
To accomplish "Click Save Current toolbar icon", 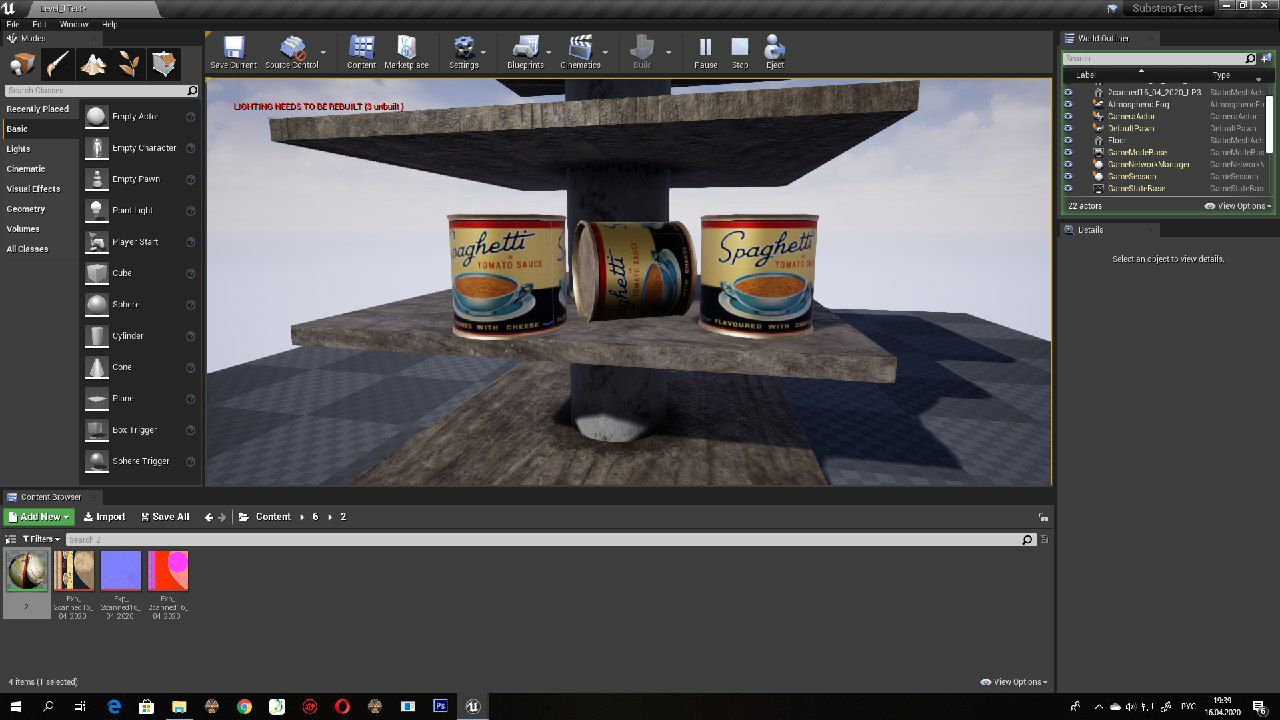I will click(233, 52).
